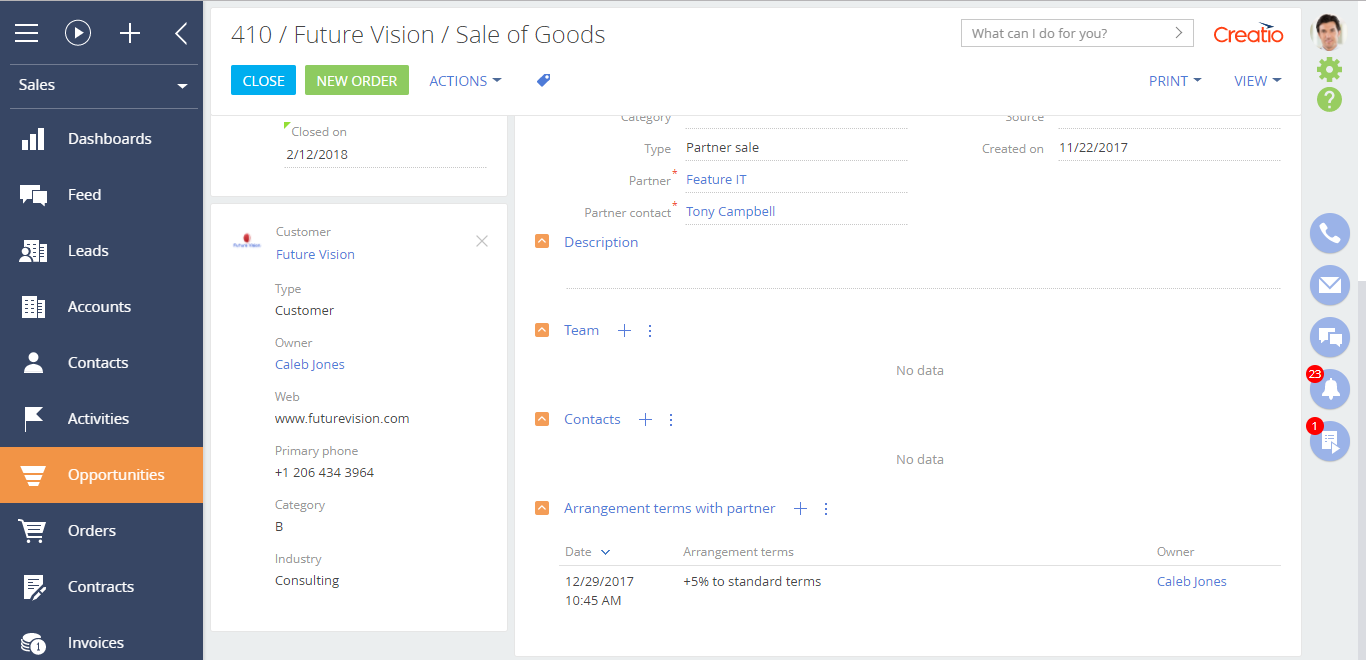Click the Contacts person icon
The image size is (1366, 660).
[x=33, y=363]
